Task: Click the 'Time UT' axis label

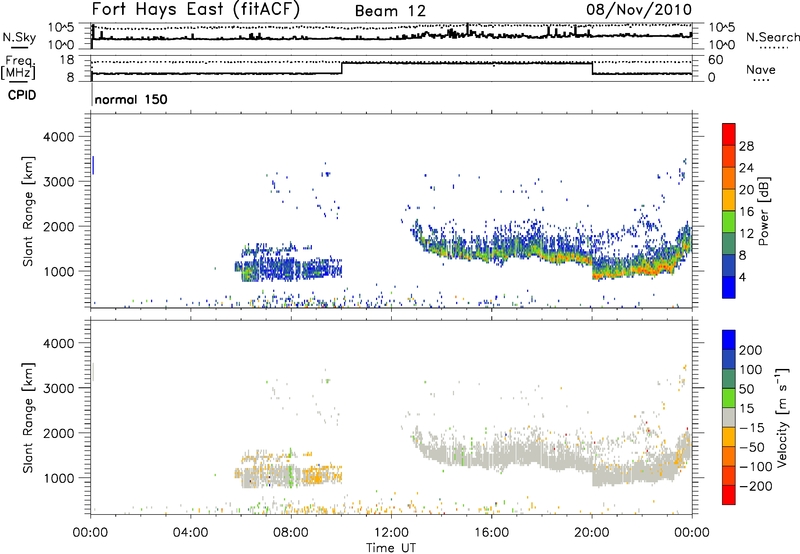Action: coord(391,548)
